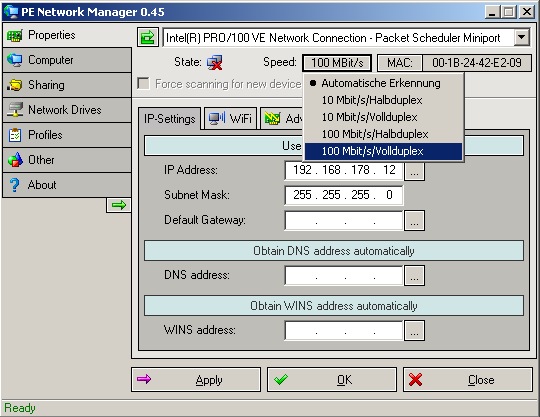Open the Sharing section
Image resolution: width=540 pixels, height=417 pixels.
pos(67,85)
